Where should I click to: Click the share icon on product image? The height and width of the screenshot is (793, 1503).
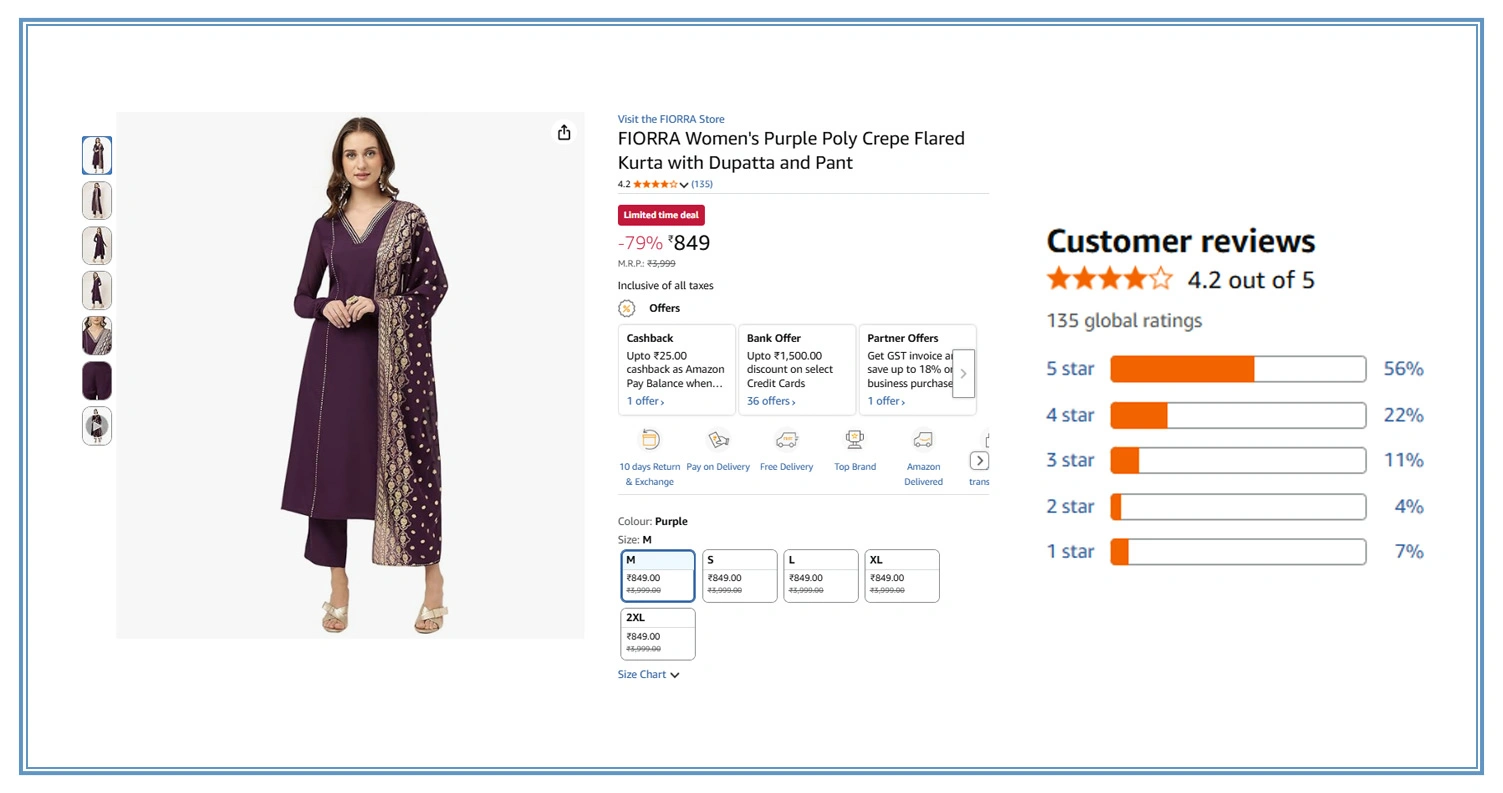pyautogui.click(x=564, y=133)
